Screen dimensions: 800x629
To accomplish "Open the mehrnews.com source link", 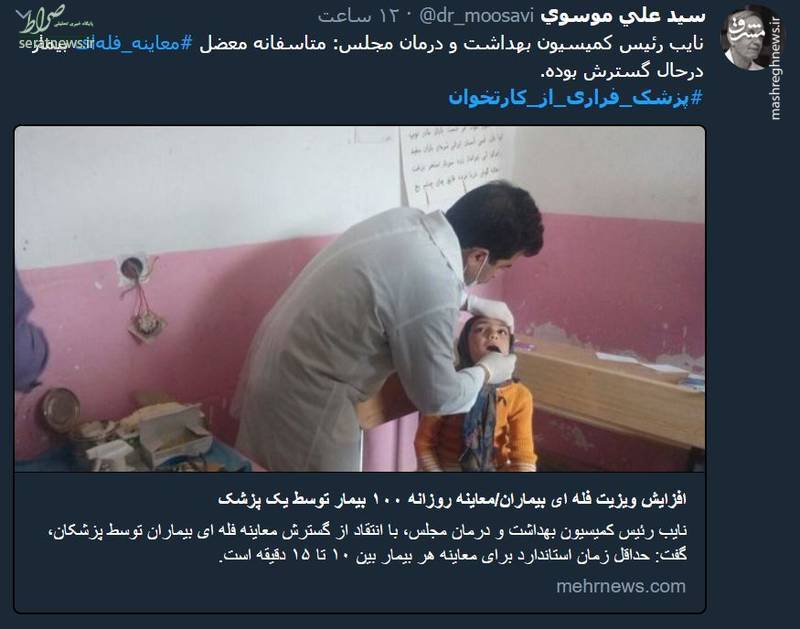I will click(621, 586).
